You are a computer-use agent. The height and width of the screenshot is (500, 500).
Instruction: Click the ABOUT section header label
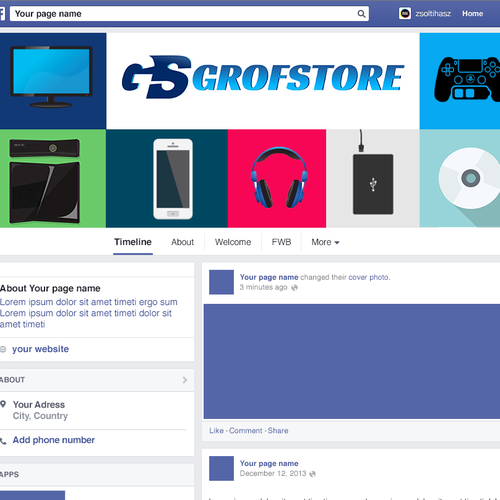(12, 380)
